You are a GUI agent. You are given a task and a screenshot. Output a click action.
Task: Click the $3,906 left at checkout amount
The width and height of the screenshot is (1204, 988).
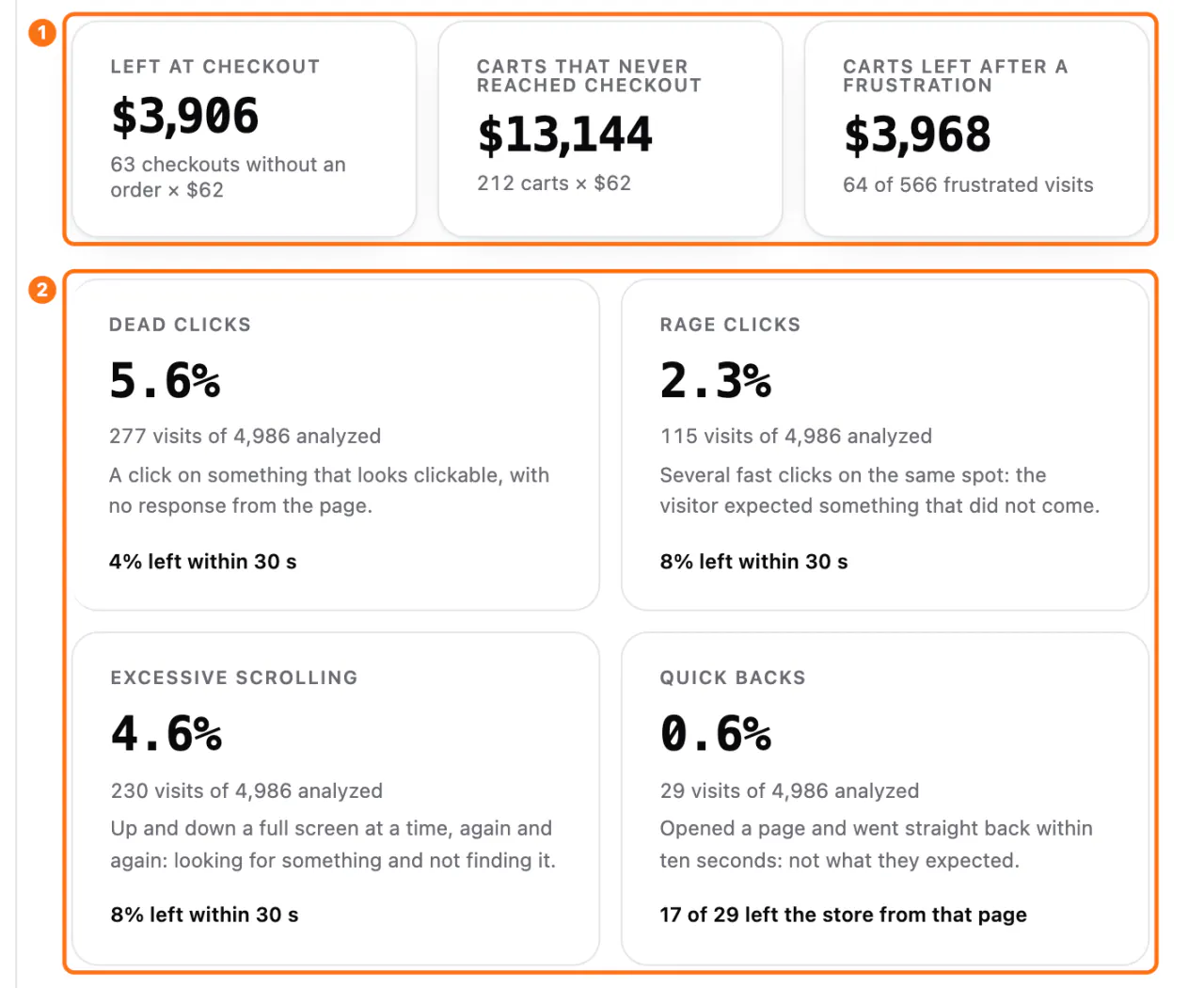(x=185, y=117)
